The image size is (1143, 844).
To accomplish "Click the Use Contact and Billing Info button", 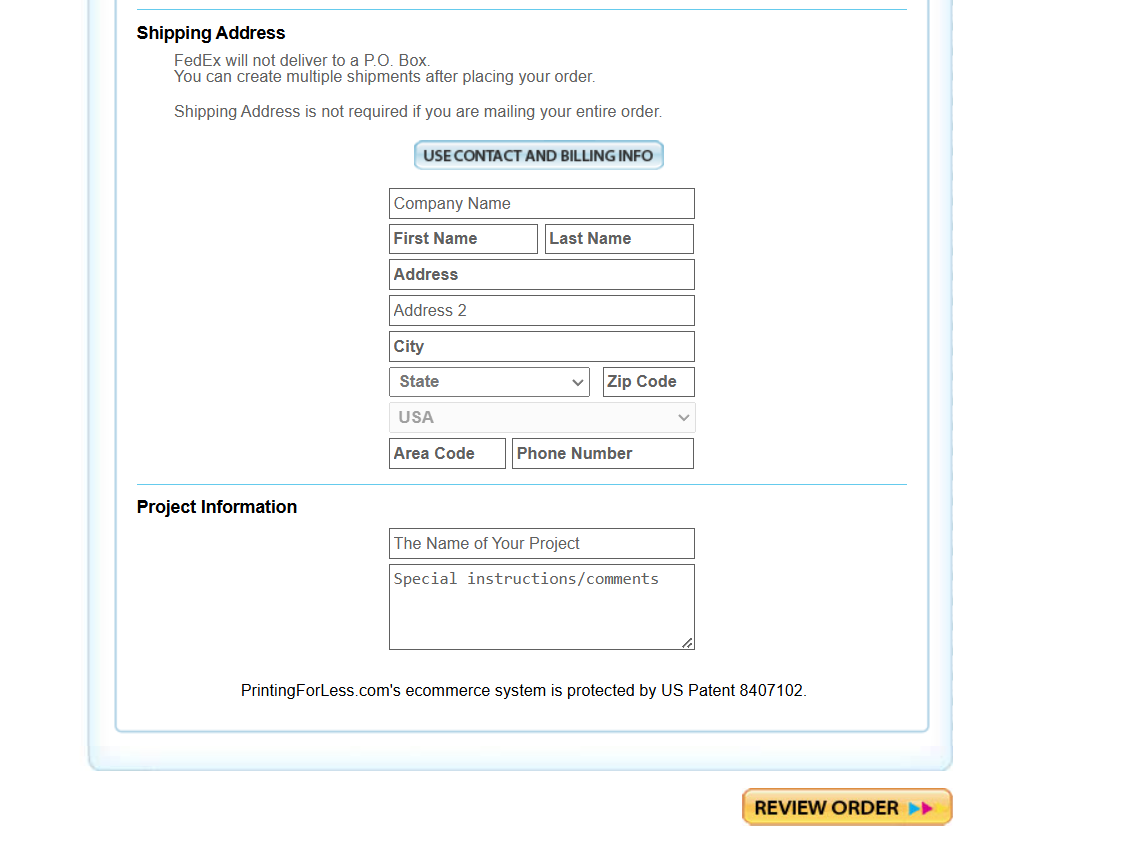I will point(538,155).
